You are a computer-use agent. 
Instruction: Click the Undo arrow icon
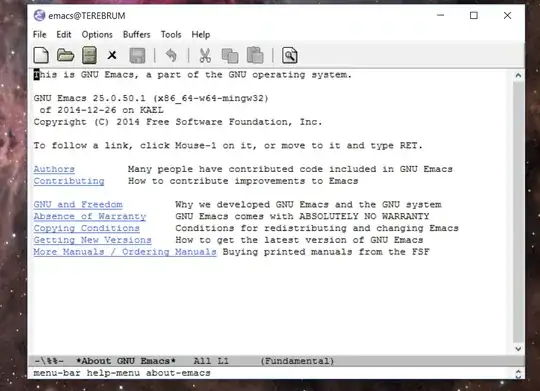(171, 55)
